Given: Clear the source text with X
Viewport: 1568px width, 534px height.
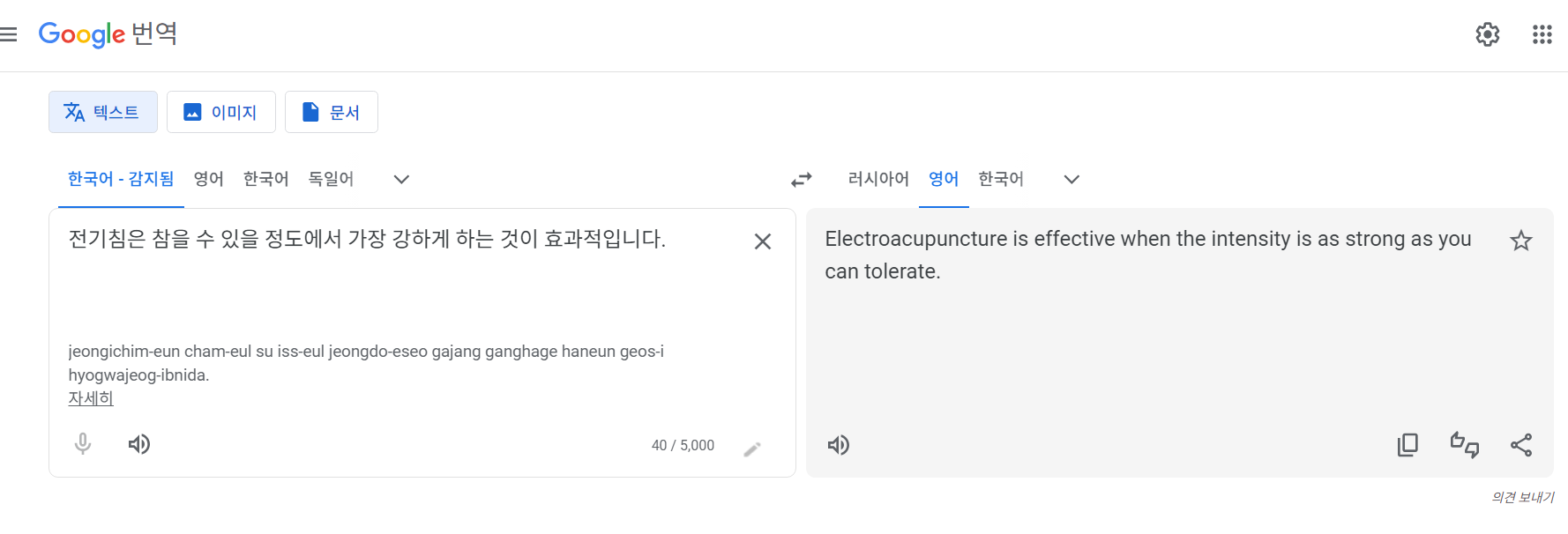Looking at the screenshot, I should [763, 241].
